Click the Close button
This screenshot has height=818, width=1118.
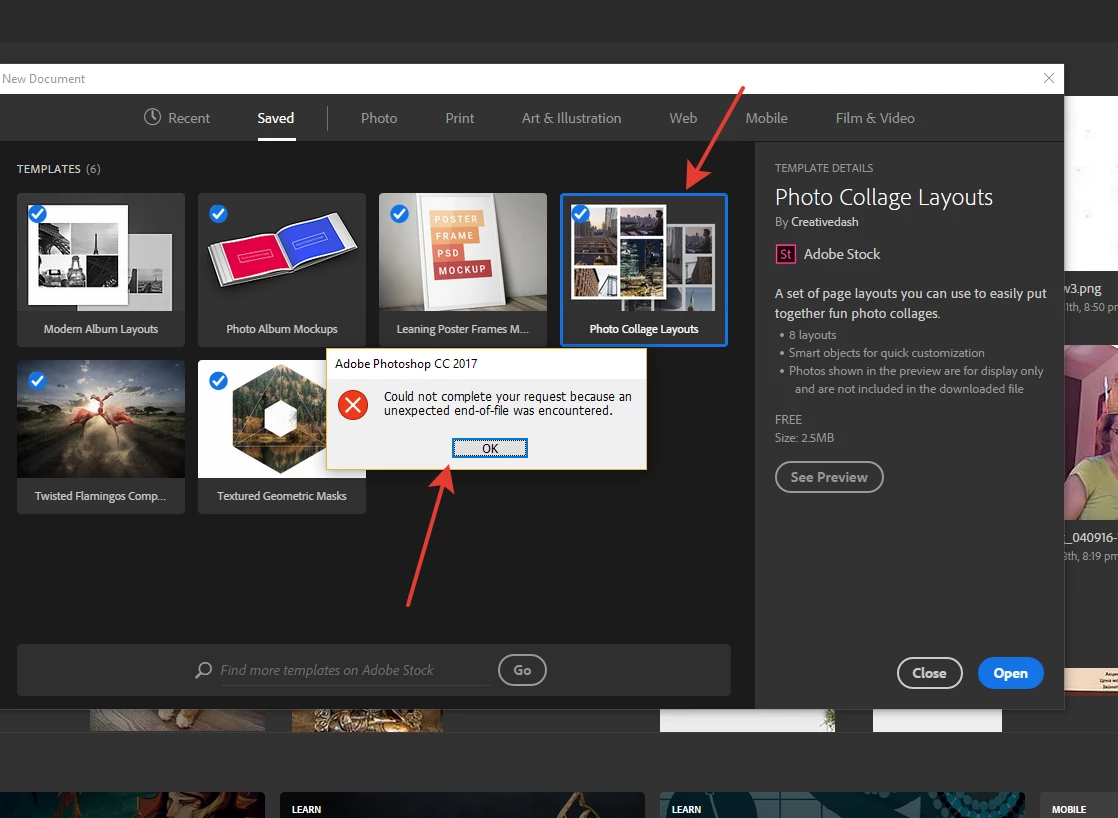coord(929,673)
